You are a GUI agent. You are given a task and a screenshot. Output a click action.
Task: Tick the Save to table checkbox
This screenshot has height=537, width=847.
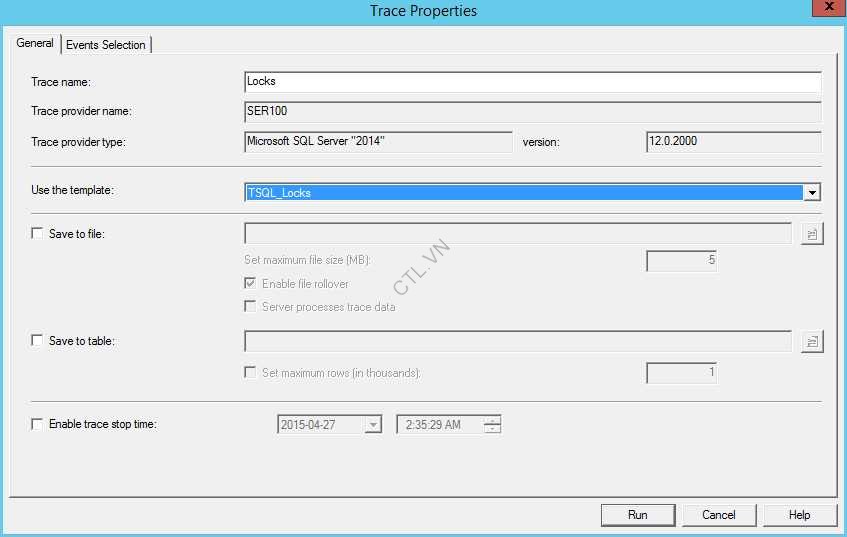coord(38,341)
